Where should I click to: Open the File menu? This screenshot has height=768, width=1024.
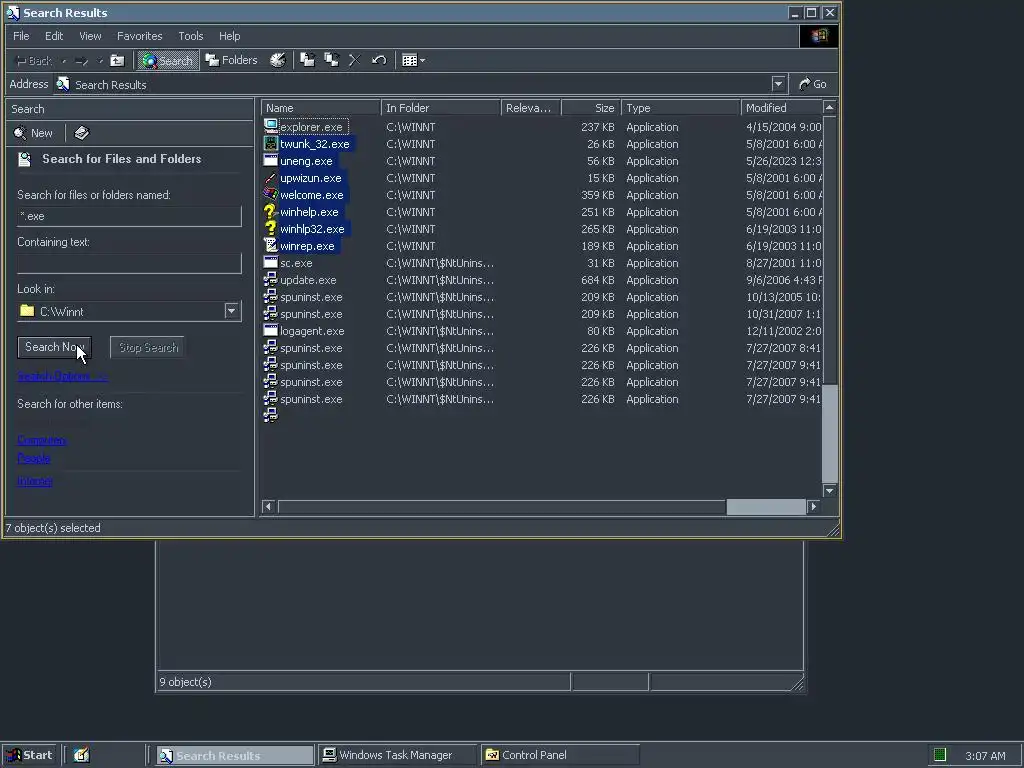(21, 36)
